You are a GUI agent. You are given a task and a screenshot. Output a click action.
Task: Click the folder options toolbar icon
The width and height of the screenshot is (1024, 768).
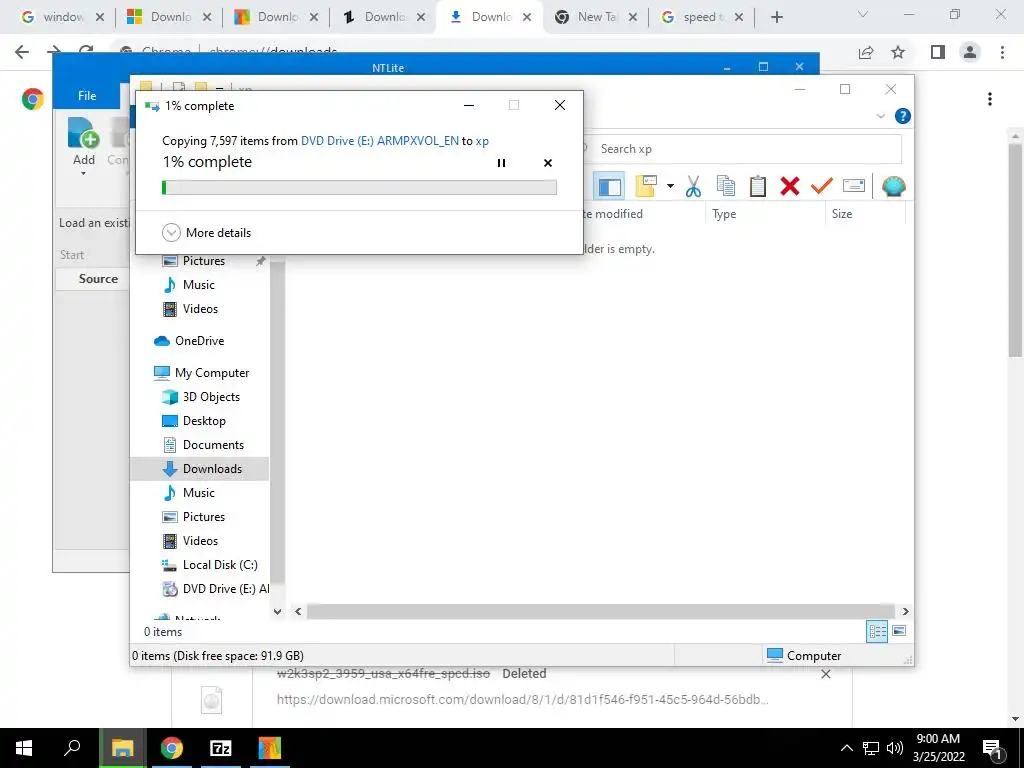(x=646, y=186)
